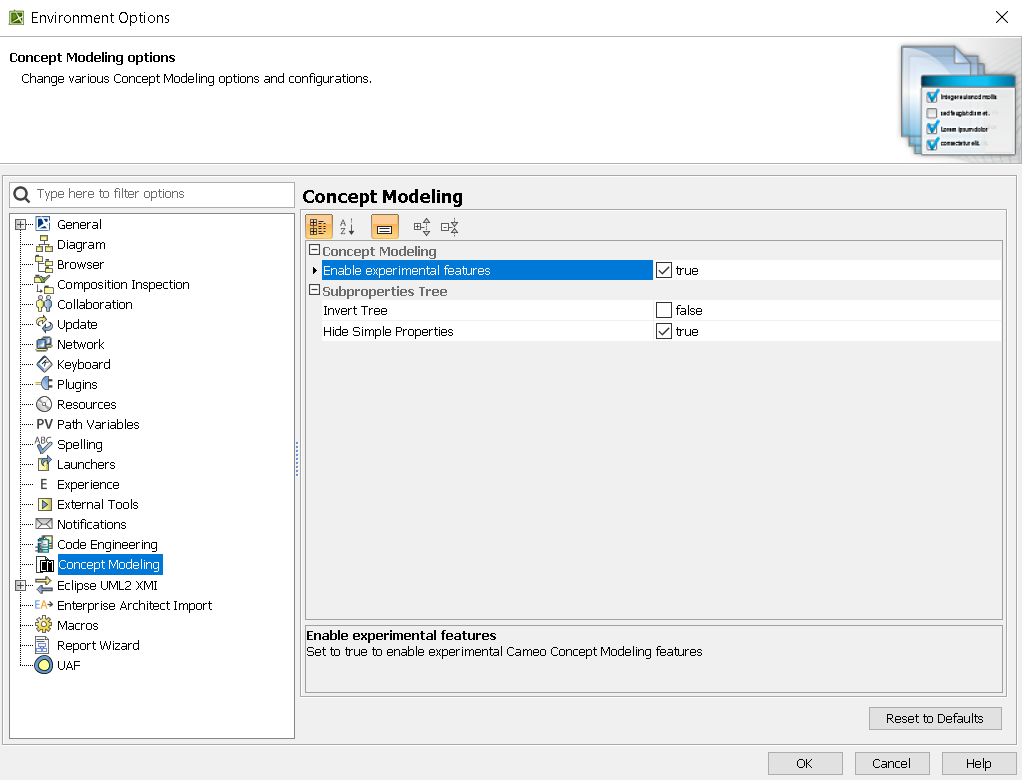Image resolution: width=1022 pixels, height=780 pixels.
Task: Uncheck Enable experimental features checkbox
Action: tap(664, 271)
